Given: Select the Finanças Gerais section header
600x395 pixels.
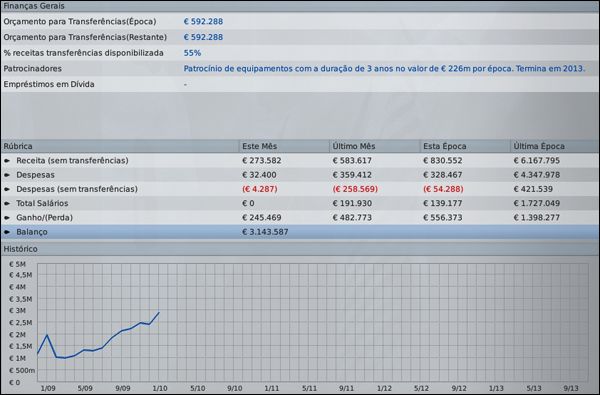Looking at the screenshot, I should coord(300,6).
